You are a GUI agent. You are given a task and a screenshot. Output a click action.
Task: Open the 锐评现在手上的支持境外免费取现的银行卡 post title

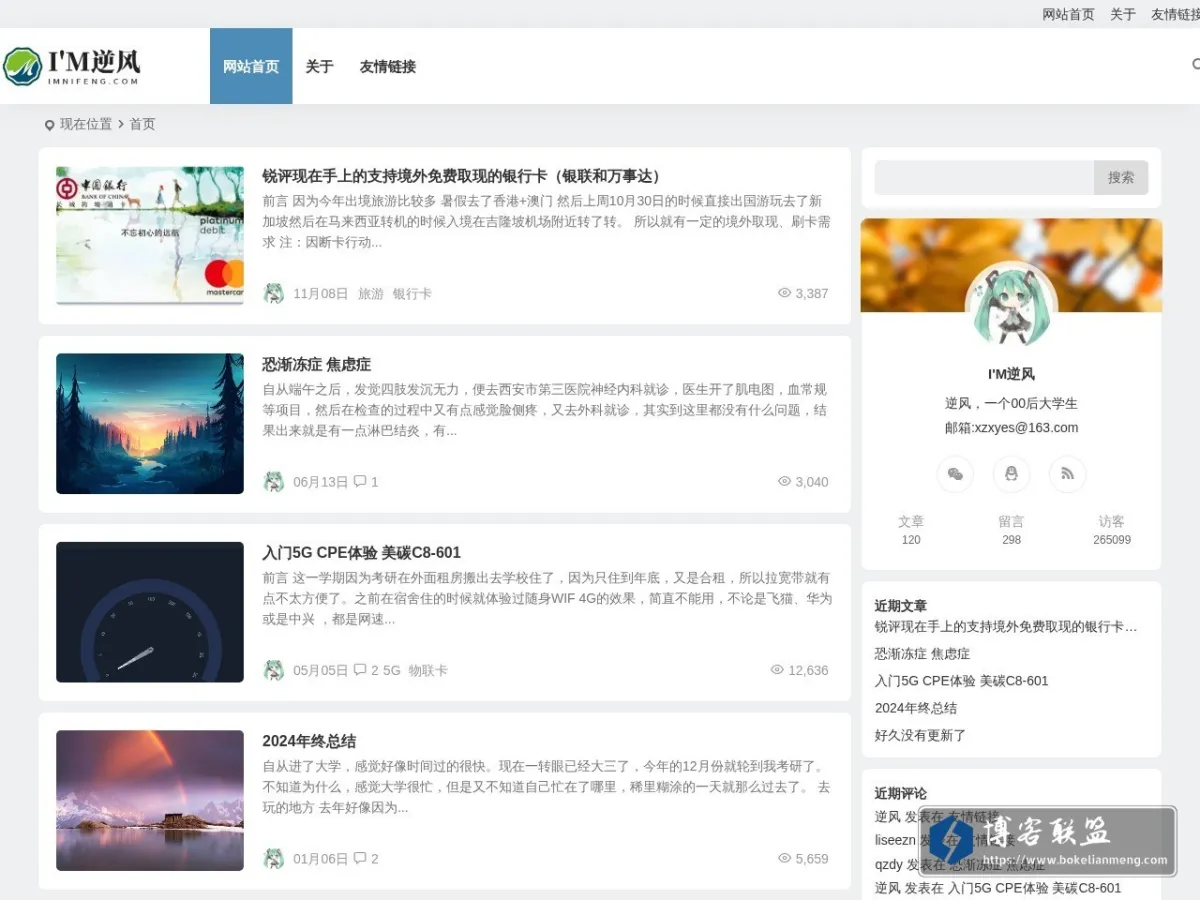(x=464, y=176)
